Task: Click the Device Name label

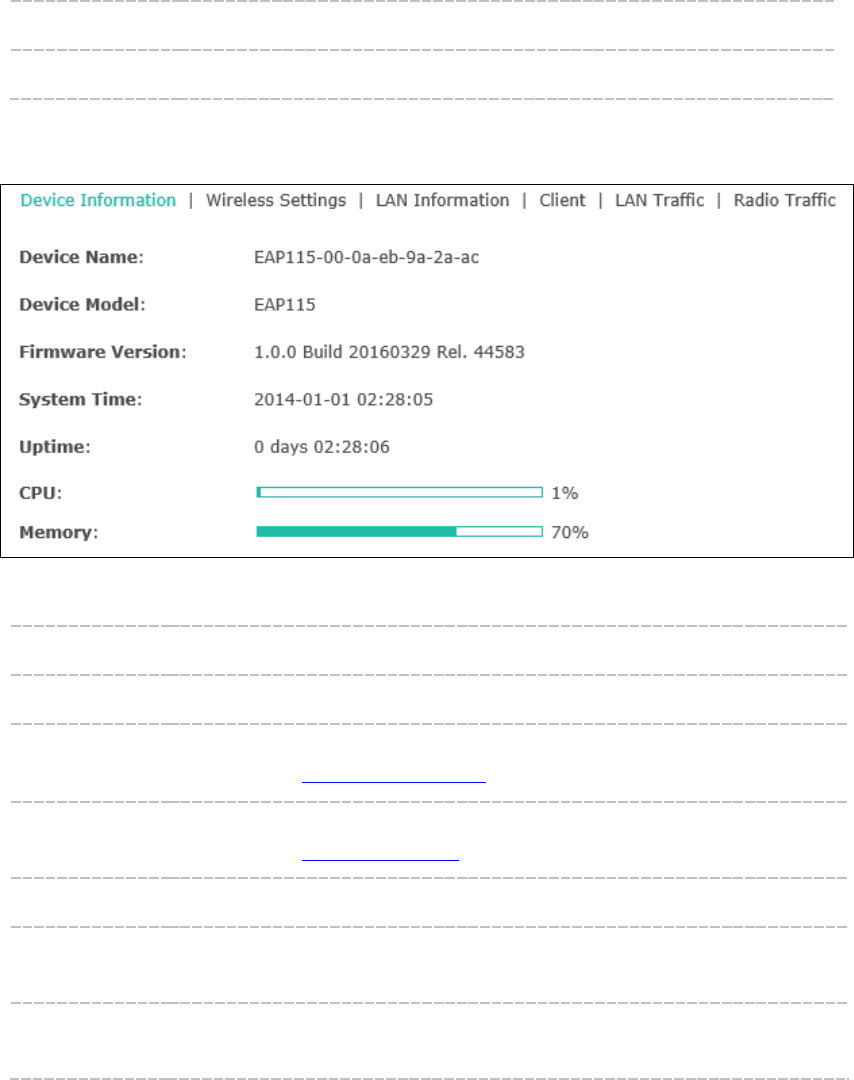Action: [81, 257]
